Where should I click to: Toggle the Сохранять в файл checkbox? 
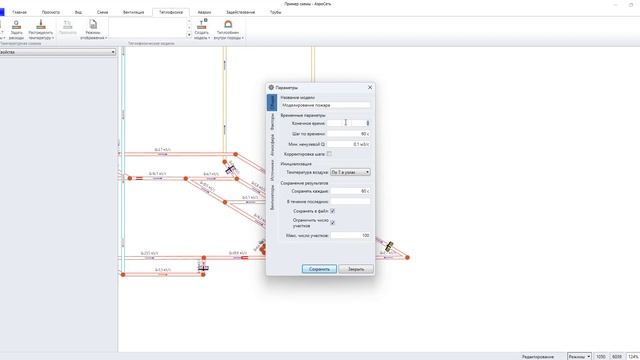point(332,211)
